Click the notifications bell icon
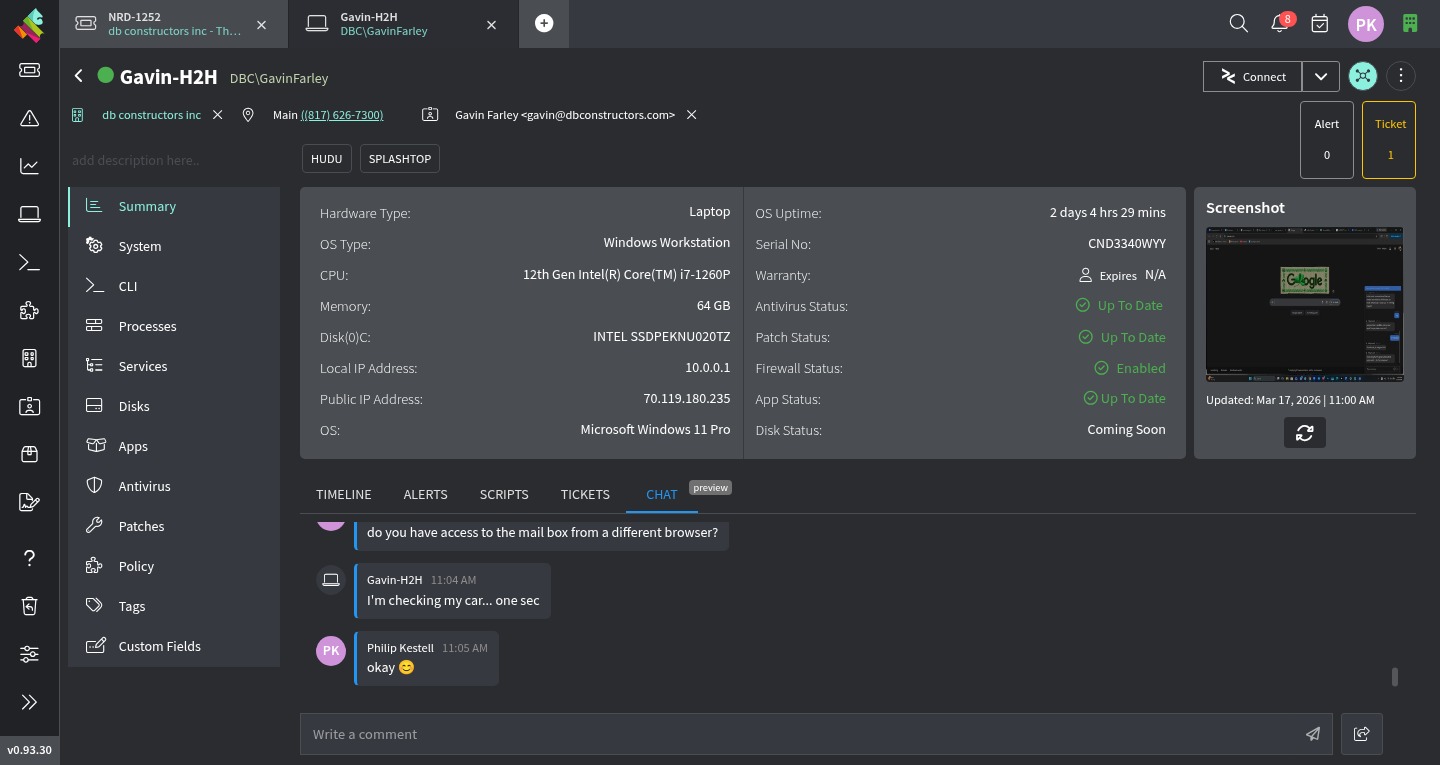This screenshot has width=1440, height=765. (1279, 24)
